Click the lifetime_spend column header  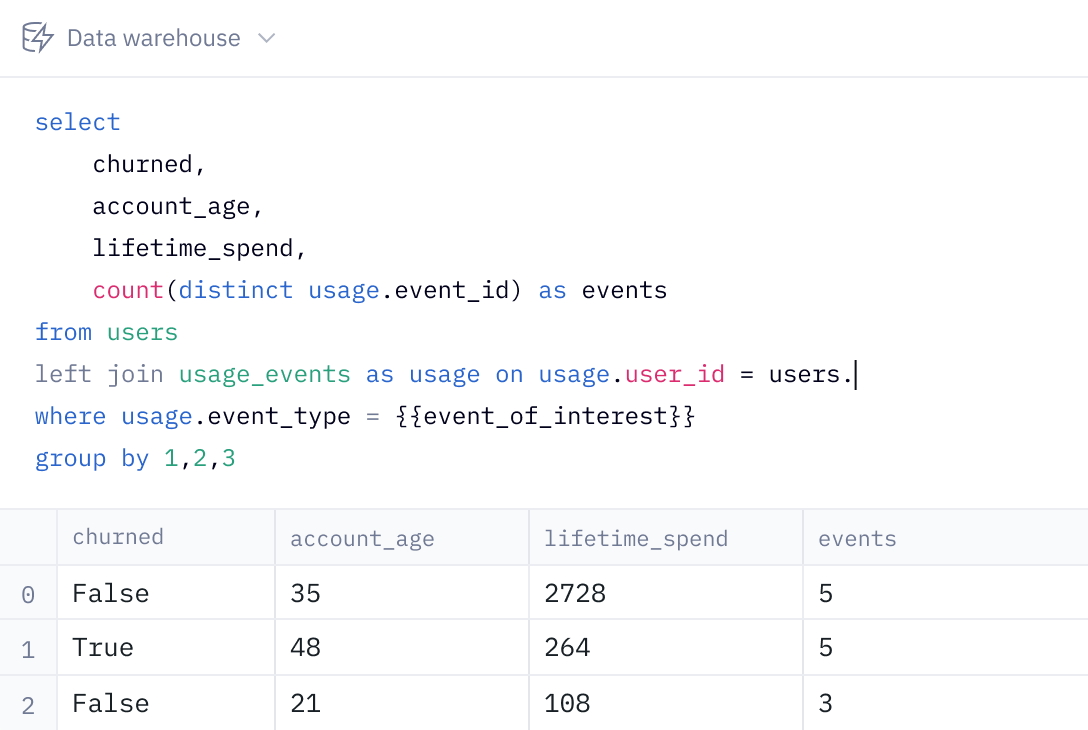click(635, 539)
